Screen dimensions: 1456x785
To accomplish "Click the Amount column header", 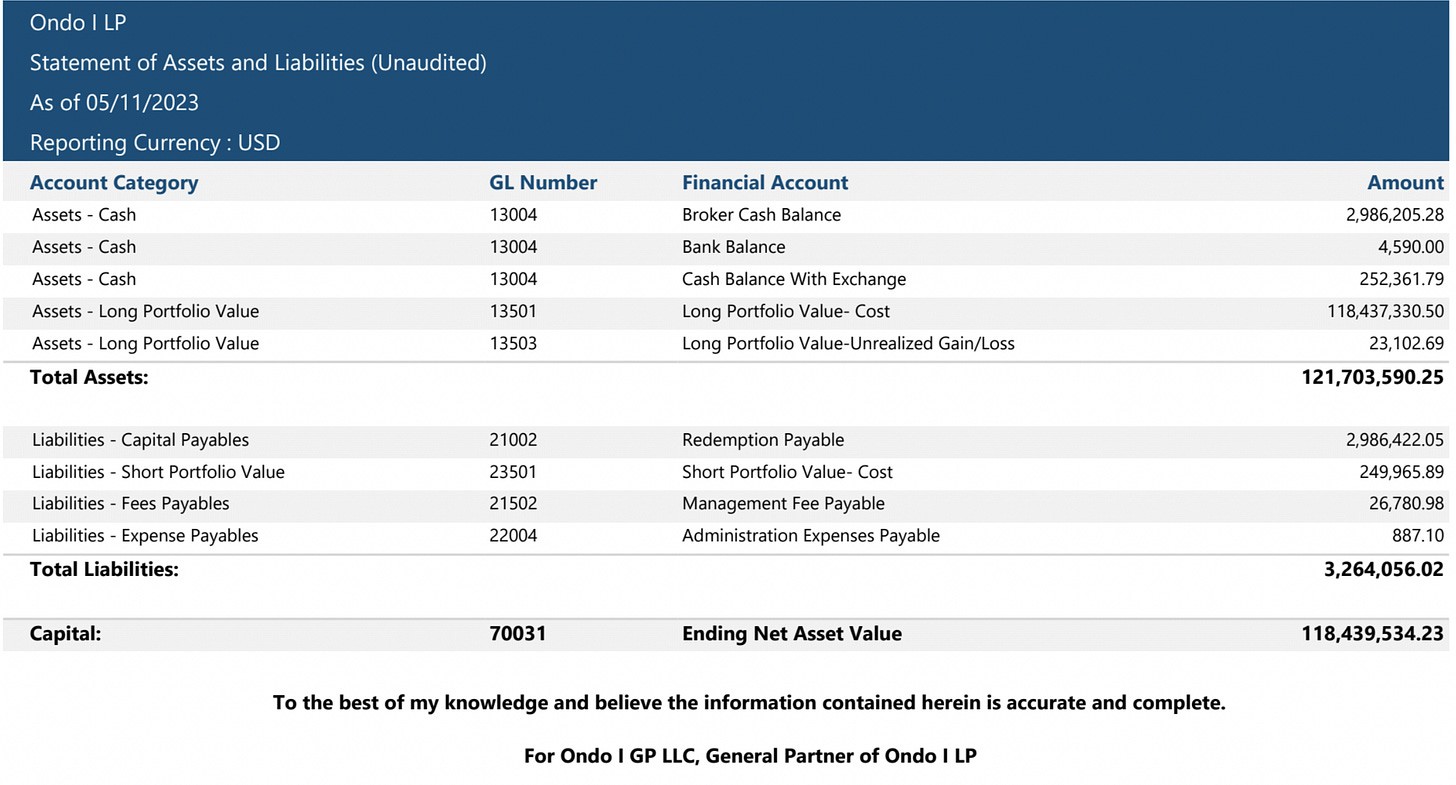I will click(x=1405, y=183).
